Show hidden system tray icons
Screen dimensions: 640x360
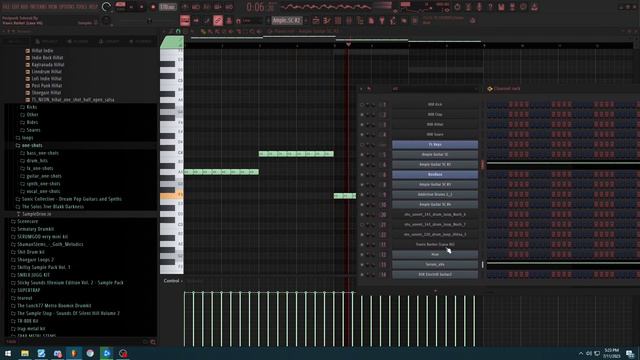pyautogui.click(x=581, y=353)
